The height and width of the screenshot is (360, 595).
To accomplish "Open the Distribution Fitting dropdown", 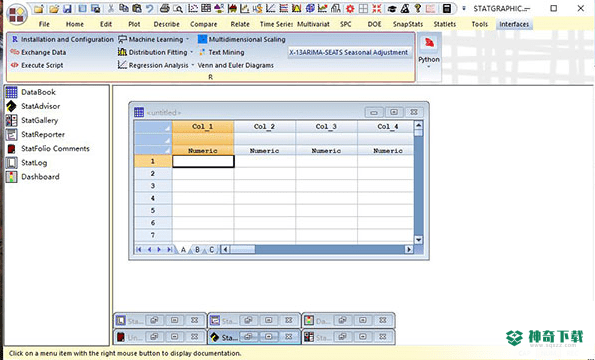I will pos(155,52).
